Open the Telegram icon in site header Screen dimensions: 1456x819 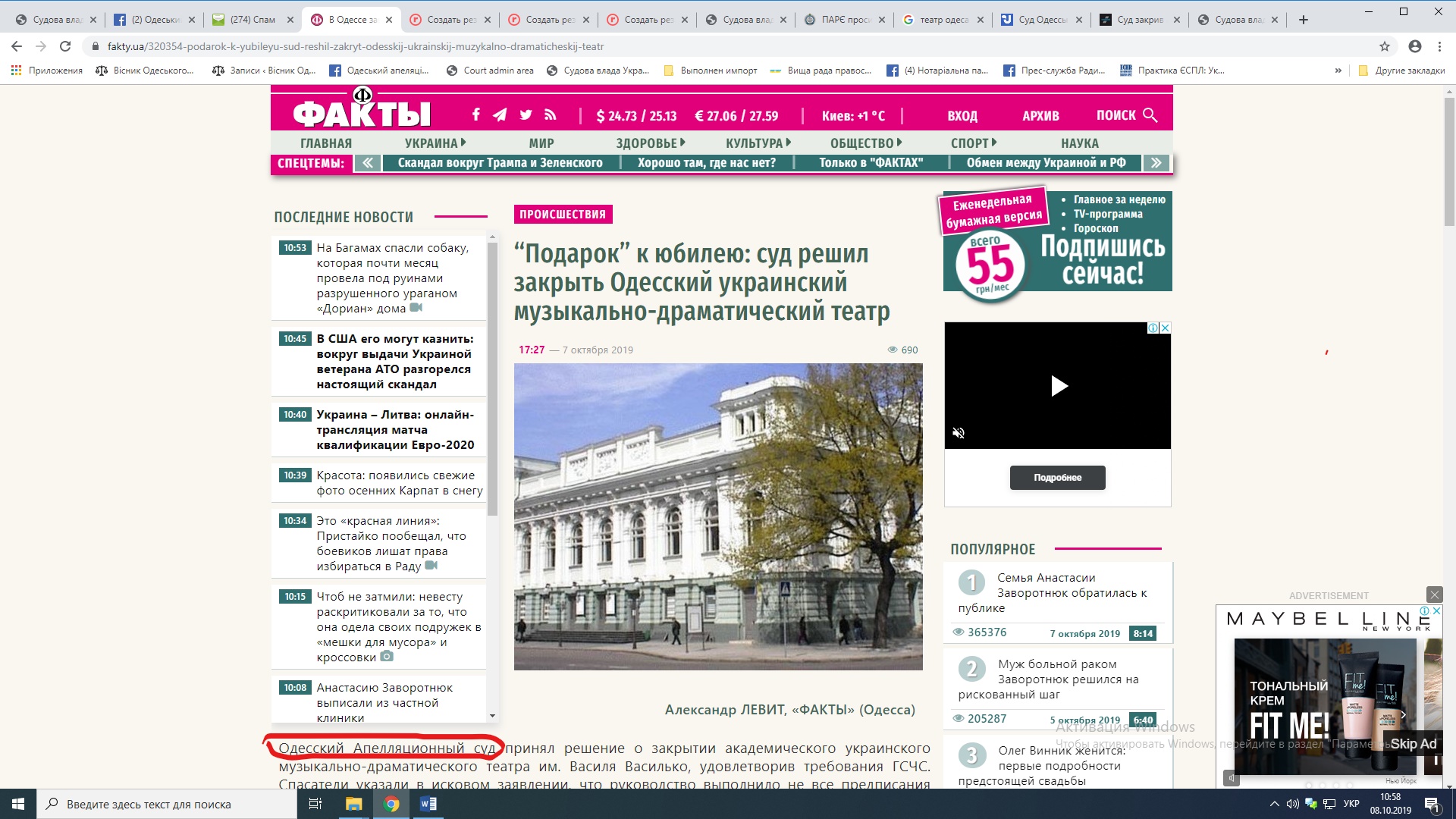click(x=500, y=115)
